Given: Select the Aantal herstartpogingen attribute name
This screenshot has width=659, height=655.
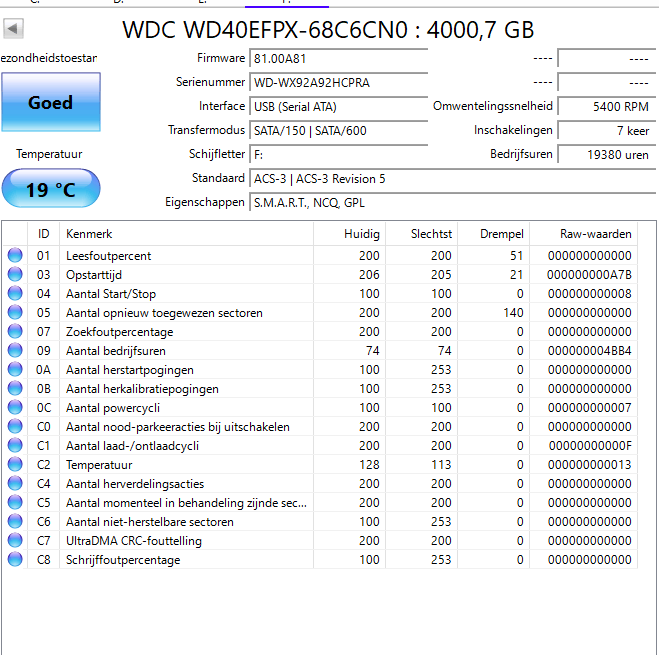Looking at the screenshot, I should (130, 370).
